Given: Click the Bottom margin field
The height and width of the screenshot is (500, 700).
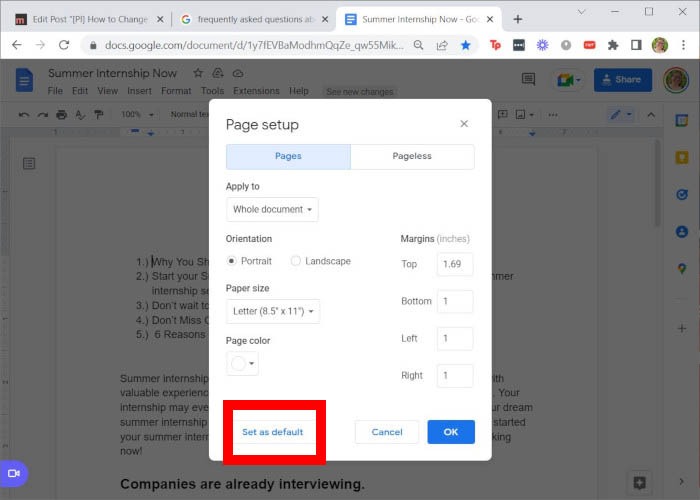Looking at the screenshot, I should (455, 301).
